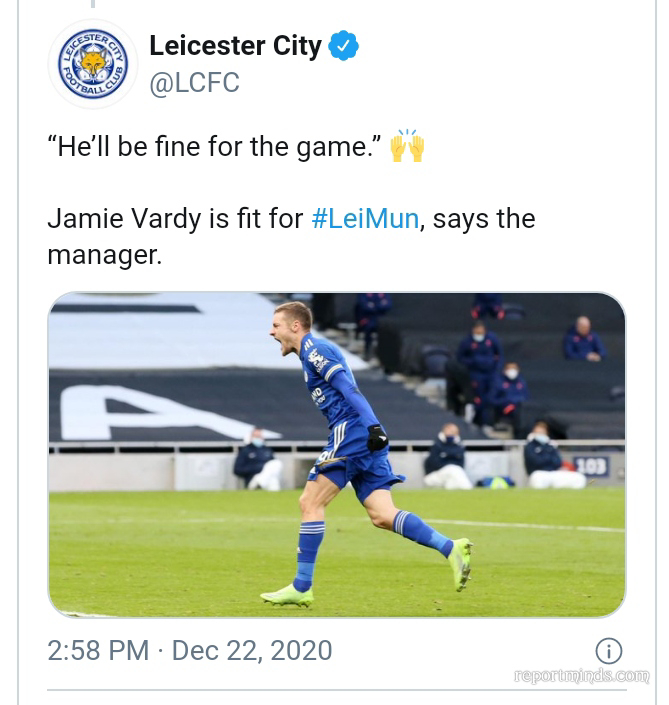669x705 pixels.
Task: Click the blue verified badge
Action: [343, 45]
